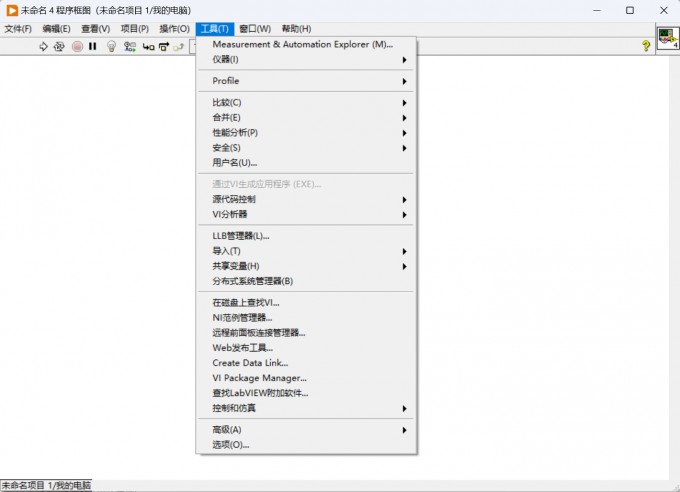
Task: Click the Step Over icon
Action: pyautogui.click(x=163, y=46)
